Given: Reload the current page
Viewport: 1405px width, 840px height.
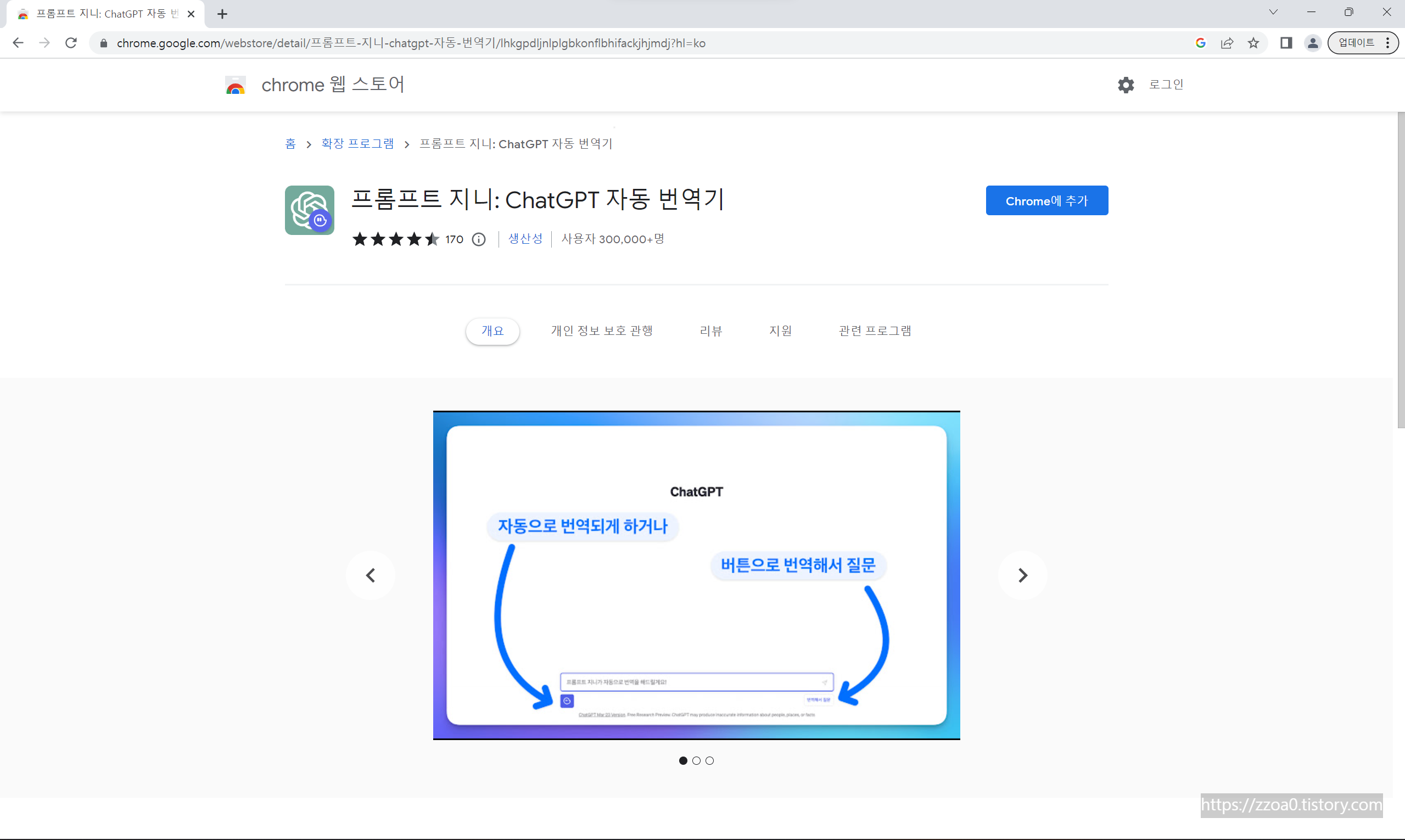Looking at the screenshot, I should coord(71,43).
